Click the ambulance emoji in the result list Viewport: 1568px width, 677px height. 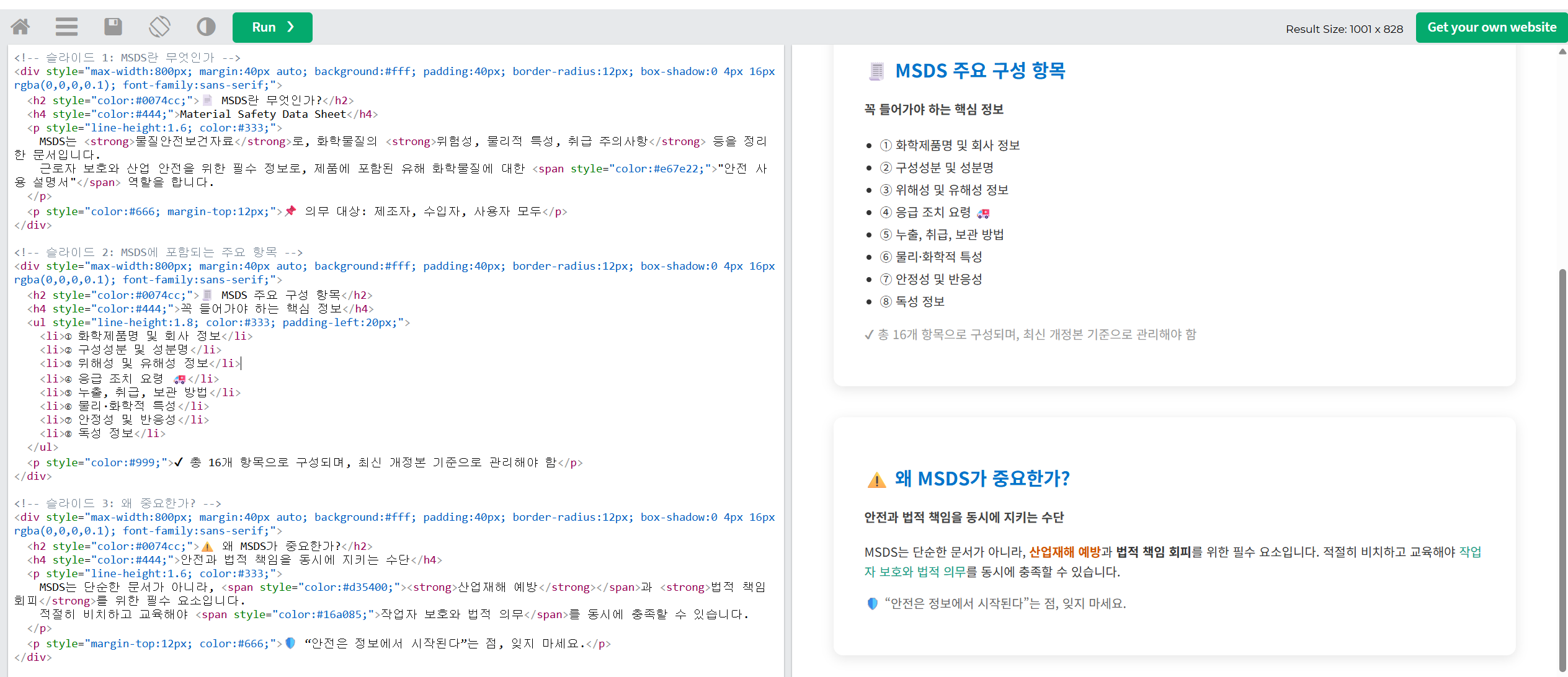click(x=983, y=213)
